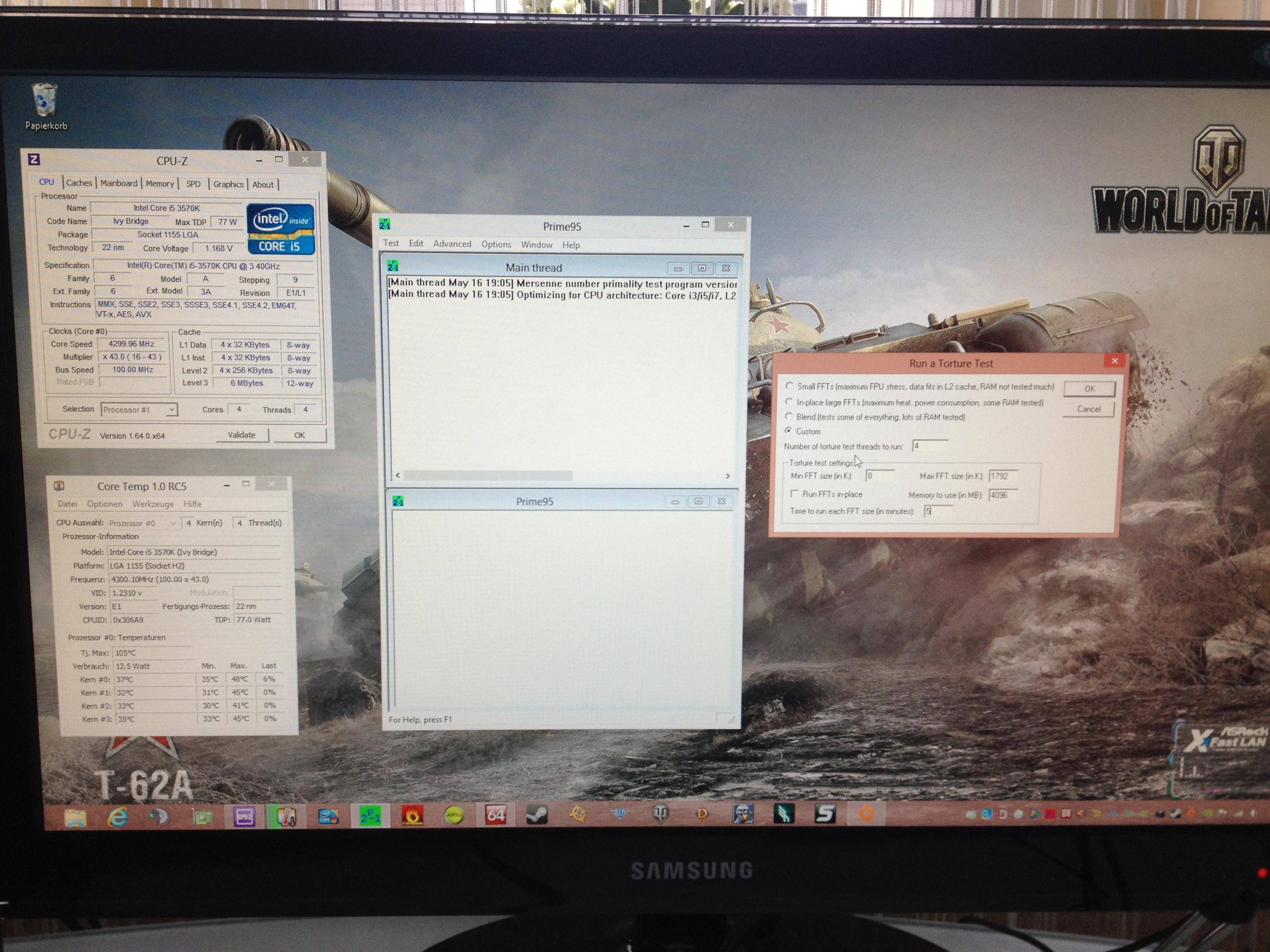Click AIDA64 red taskbar icon
1270x952 pixels.
click(x=495, y=815)
